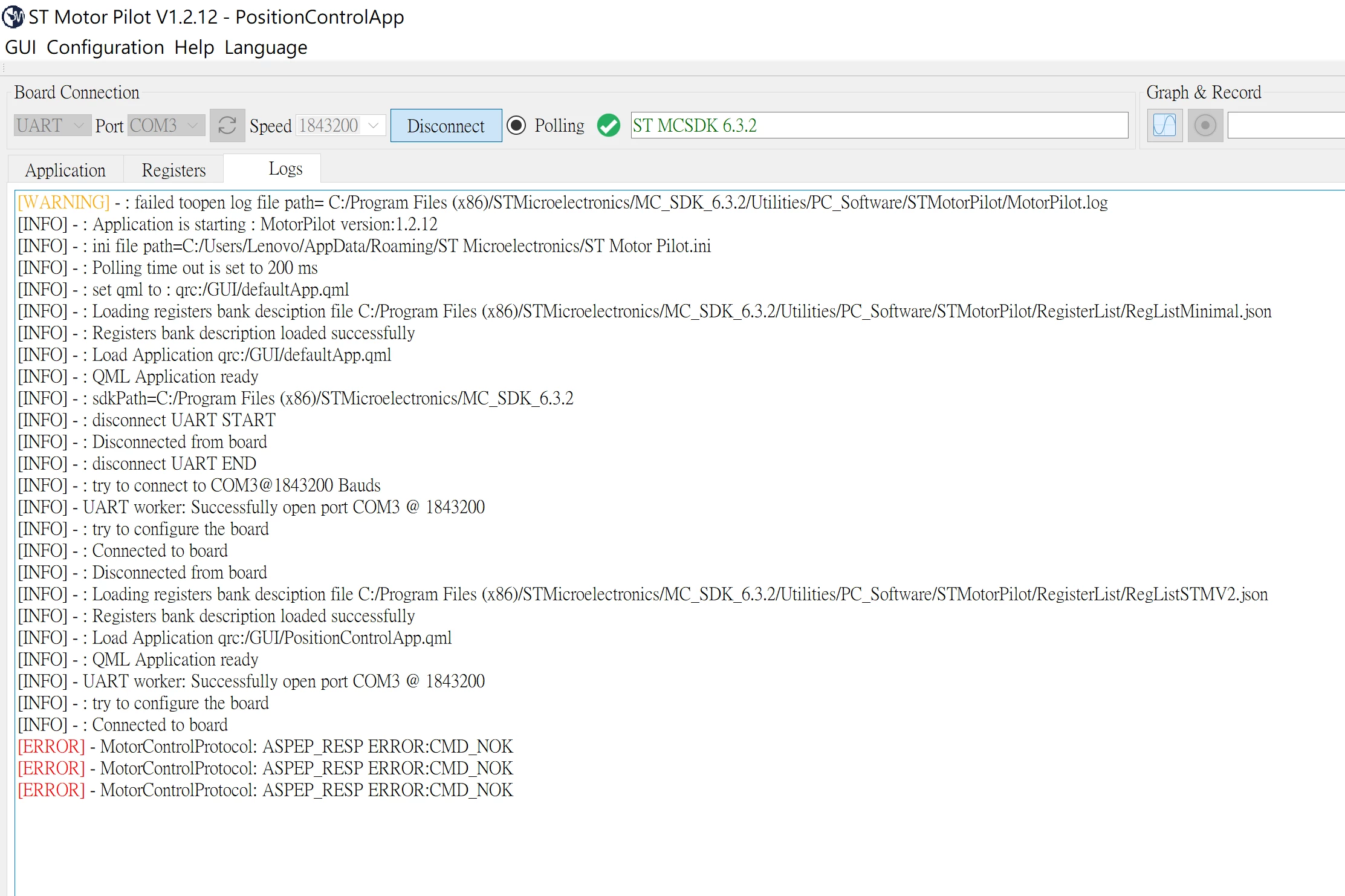Image resolution: width=1345 pixels, height=896 pixels.
Task: Click the 'Load Application qrc:/GUI/defaultApp.qml' line
Action: [204, 355]
